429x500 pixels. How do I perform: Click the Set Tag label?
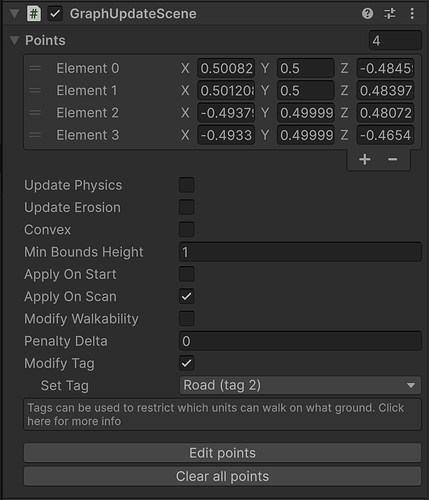point(65,386)
